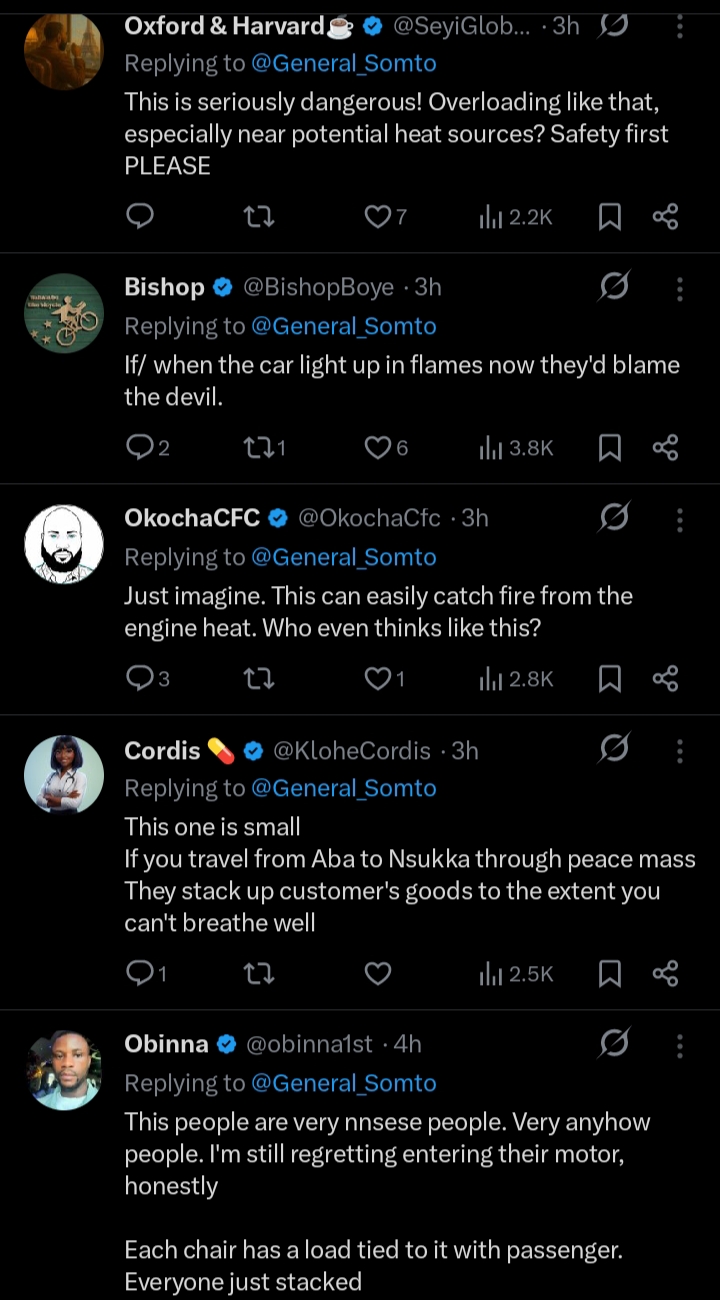Open three-dot menu on Cordis's tweet
The image size is (720, 1300).
(680, 750)
